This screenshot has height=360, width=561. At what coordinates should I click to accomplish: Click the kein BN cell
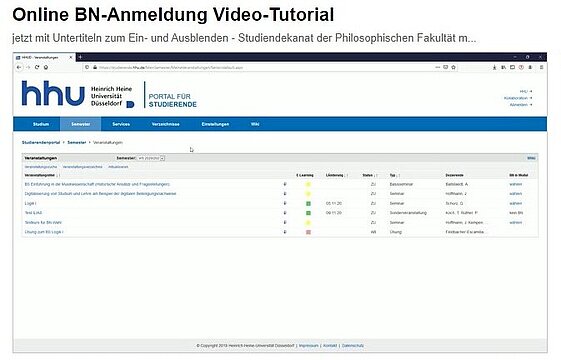tap(516, 213)
